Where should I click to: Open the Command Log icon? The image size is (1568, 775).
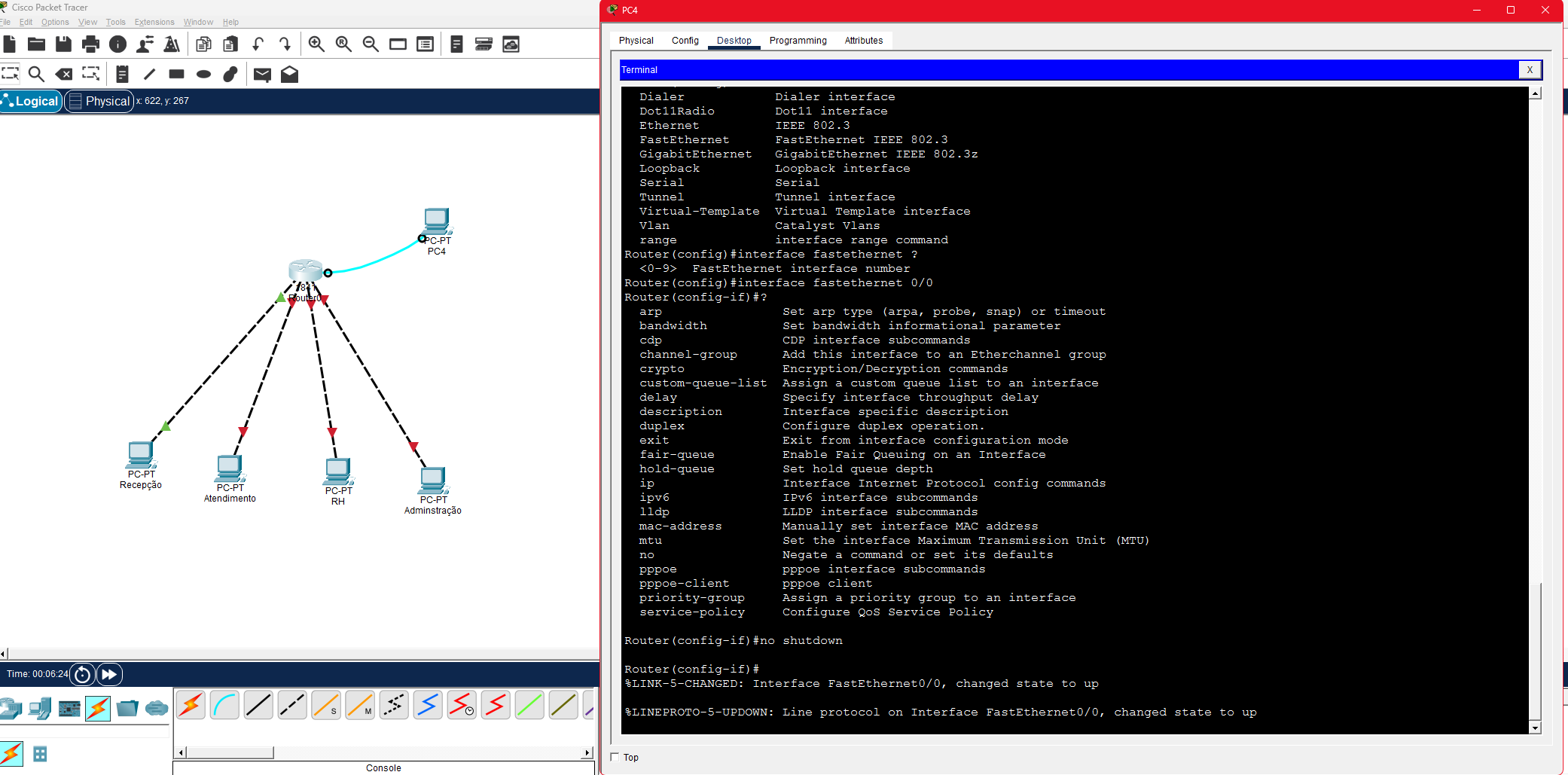click(x=456, y=44)
